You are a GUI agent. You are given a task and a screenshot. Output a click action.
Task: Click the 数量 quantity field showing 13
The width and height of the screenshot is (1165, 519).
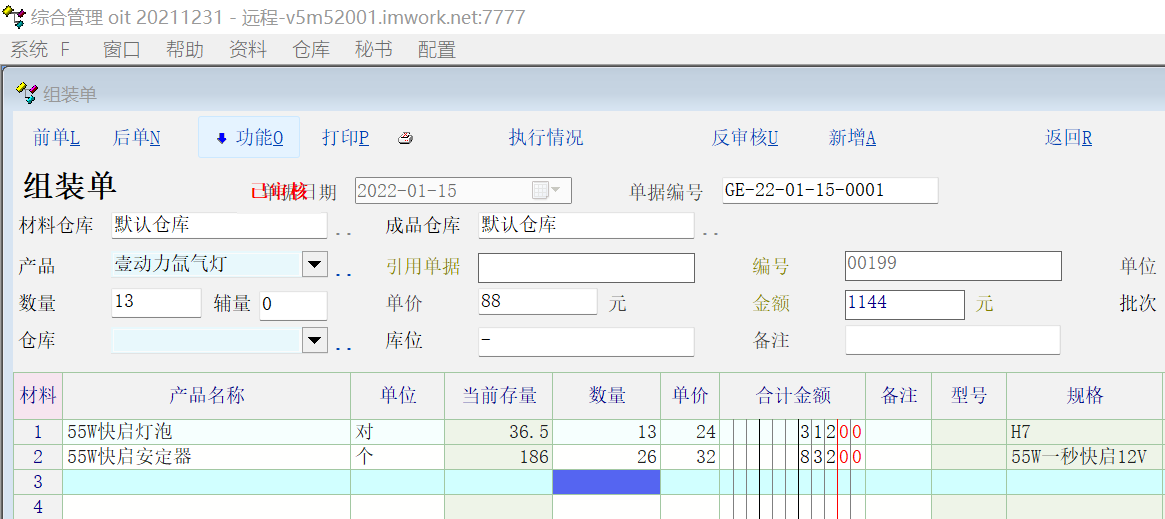pyautogui.click(x=156, y=303)
